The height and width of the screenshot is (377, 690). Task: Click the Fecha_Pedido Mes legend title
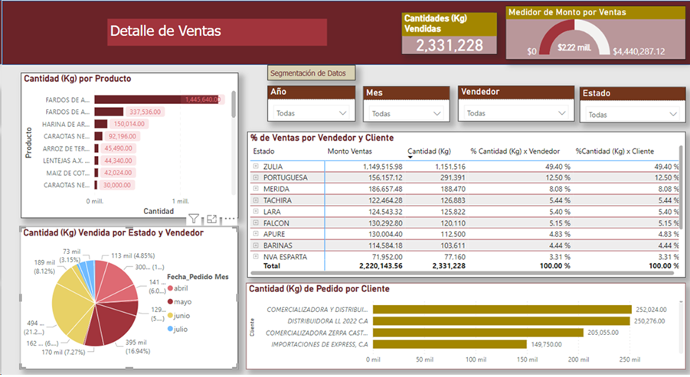[x=198, y=277]
